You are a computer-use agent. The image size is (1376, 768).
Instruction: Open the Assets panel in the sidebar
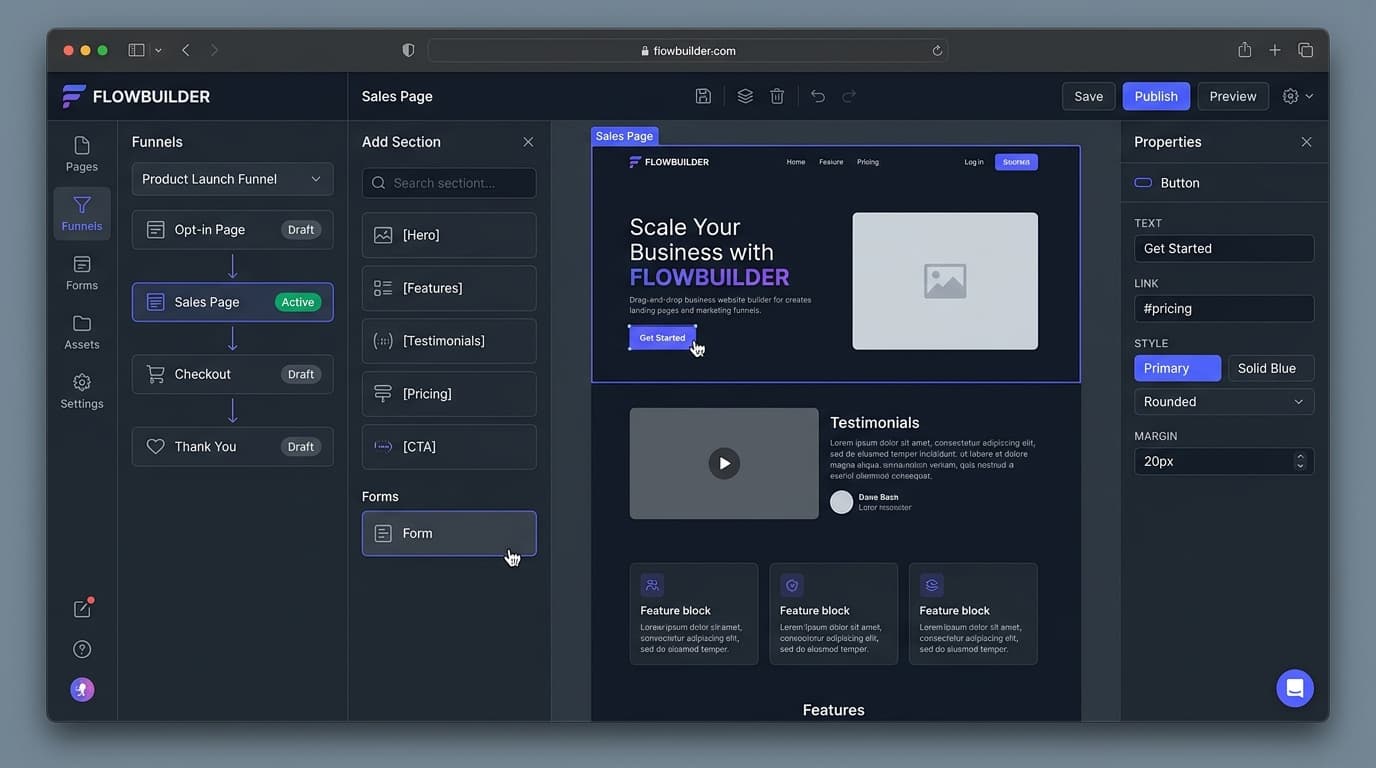point(81,331)
